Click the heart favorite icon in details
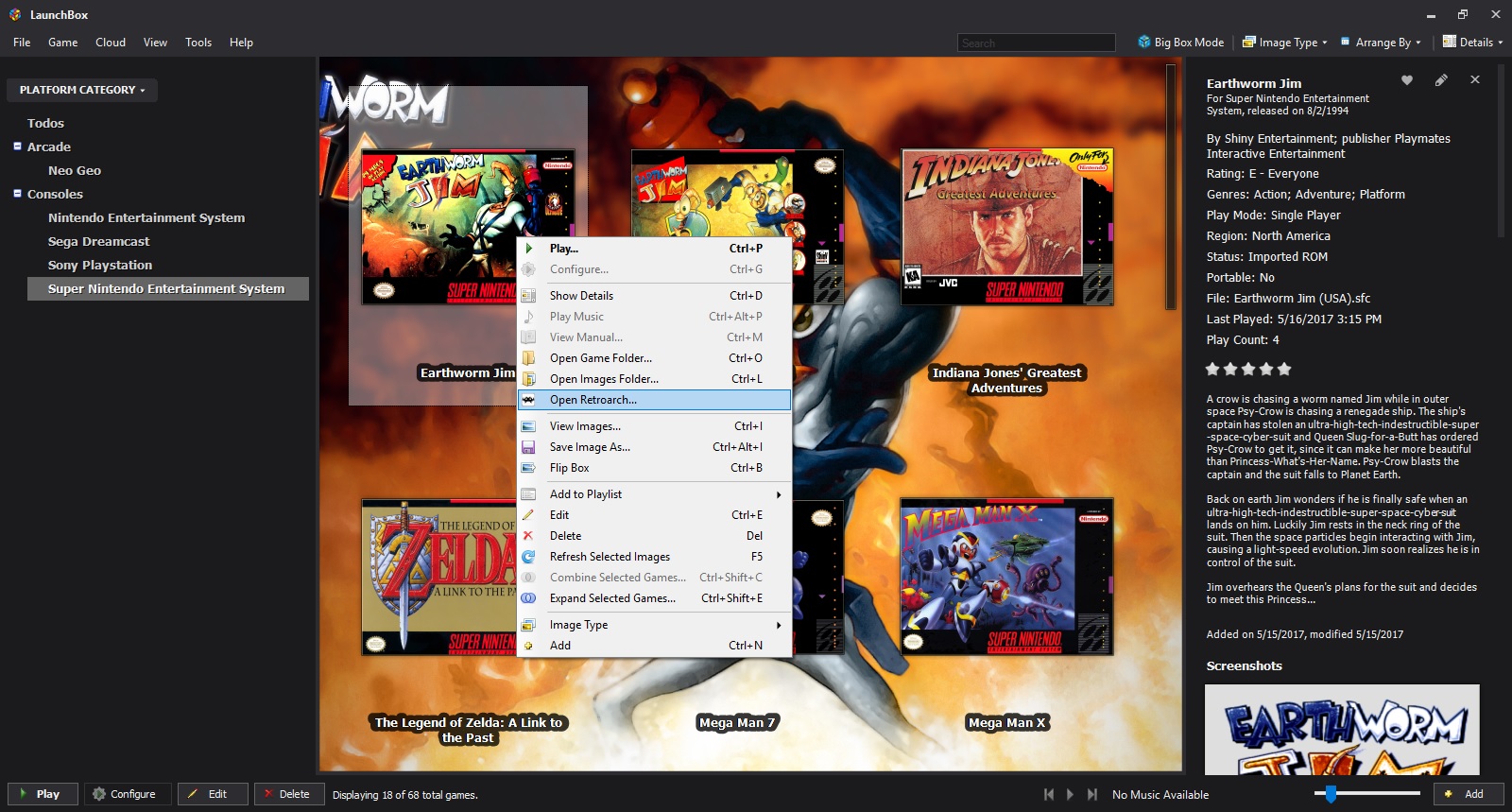The image size is (1512, 812). click(1407, 80)
